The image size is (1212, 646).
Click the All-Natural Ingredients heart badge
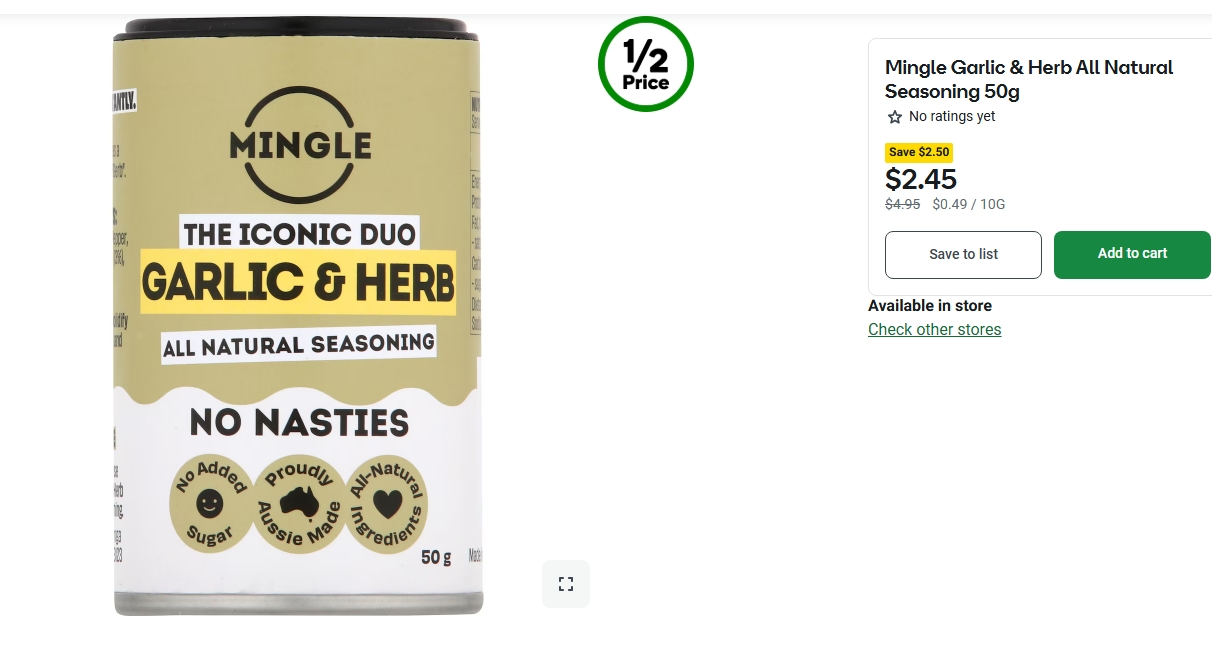[x=386, y=505]
